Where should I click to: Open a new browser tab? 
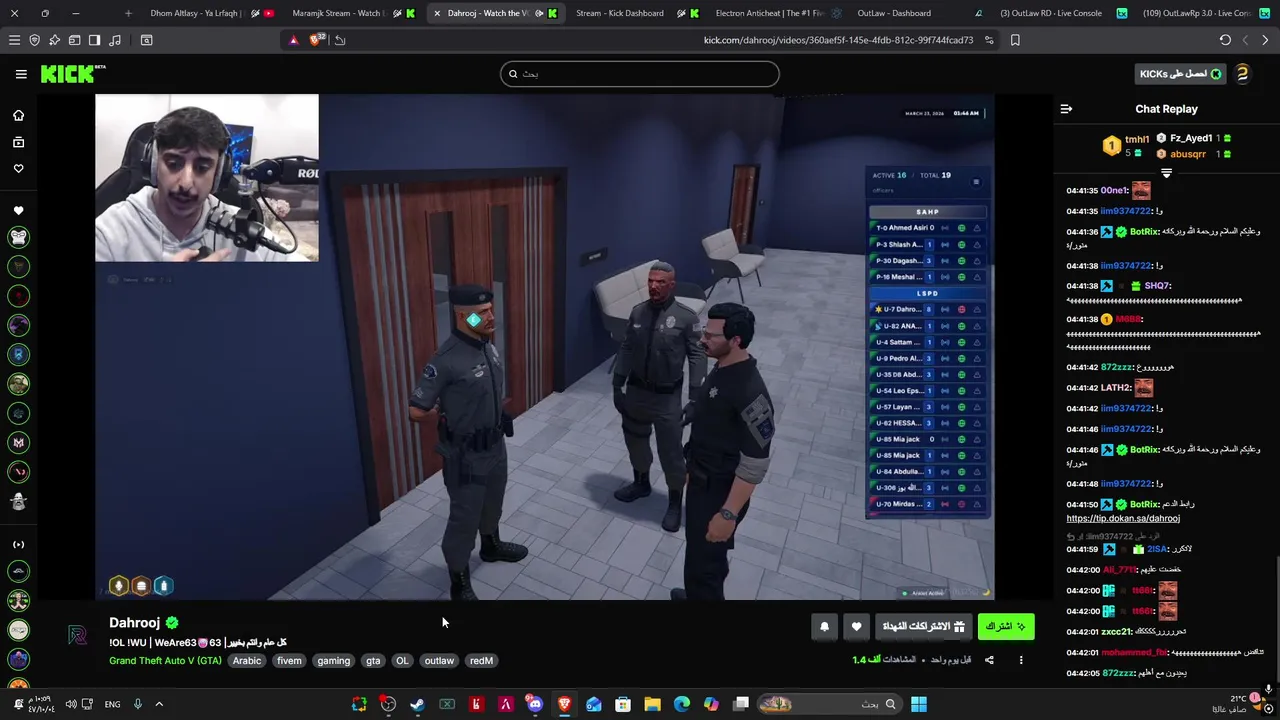[x=128, y=13]
